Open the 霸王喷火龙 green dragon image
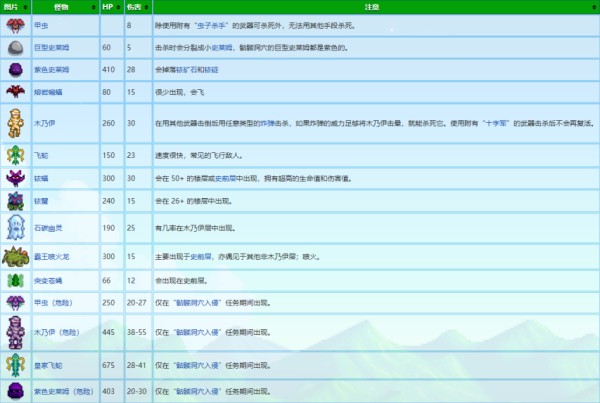The image size is (600, 403). [17, 257]
